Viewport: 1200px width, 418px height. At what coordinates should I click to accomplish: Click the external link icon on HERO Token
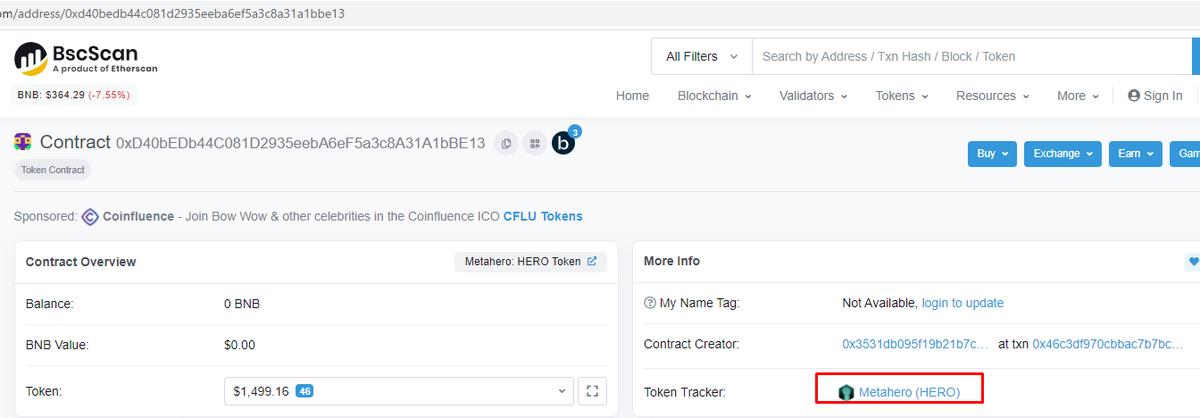pyautogui.click(x=591, y=262)
